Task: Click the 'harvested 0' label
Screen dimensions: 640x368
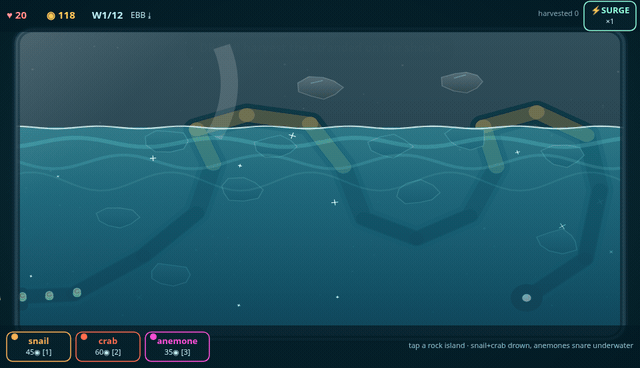Action: (x=558, y=13)
